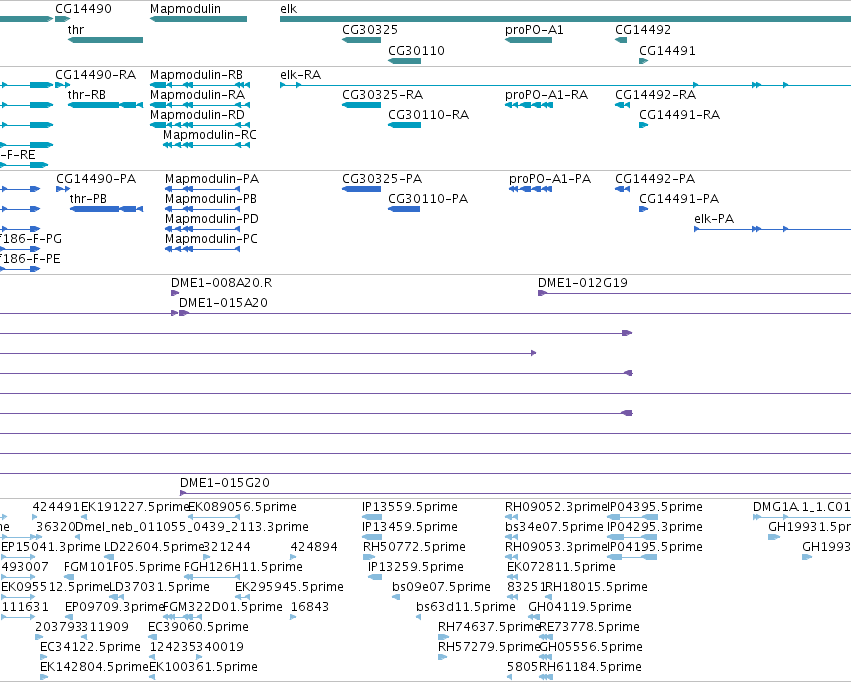The height and width of the screenshot is (682, 851).
Task: Select proPO-A1-PA protein label
Action: point(549,179)
